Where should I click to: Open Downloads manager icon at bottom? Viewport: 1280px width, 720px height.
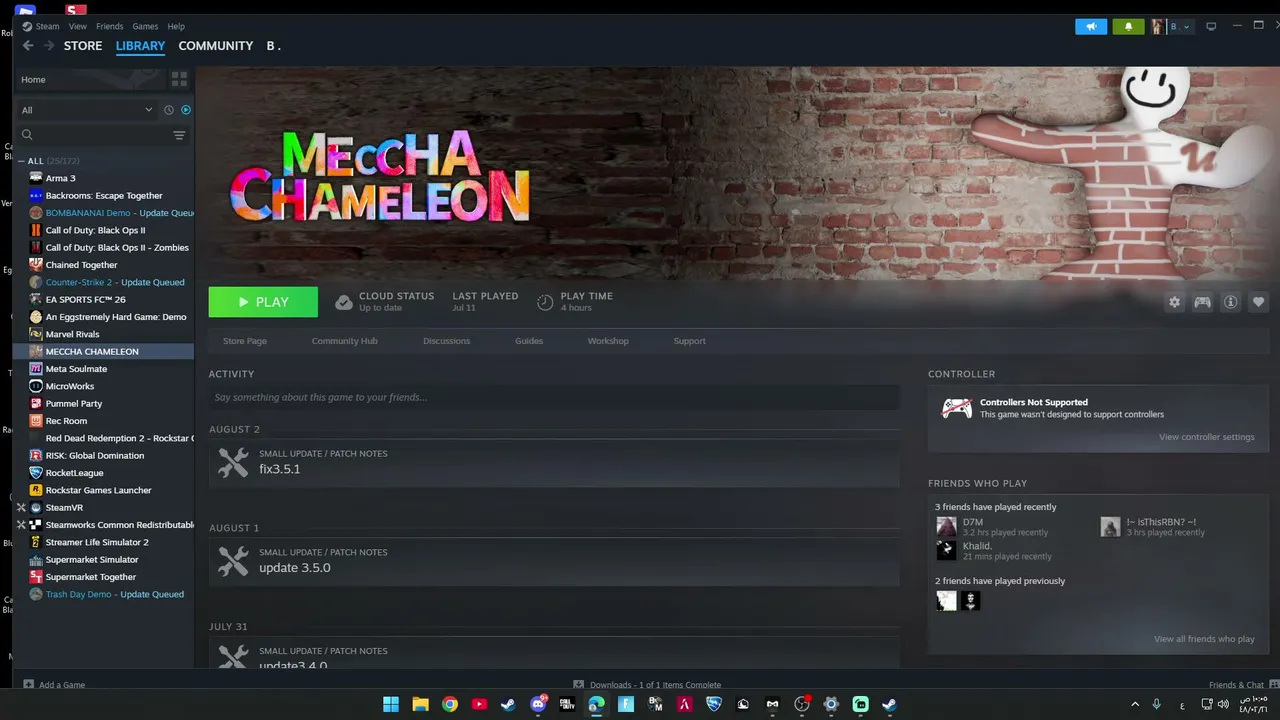tap(579, 685)
